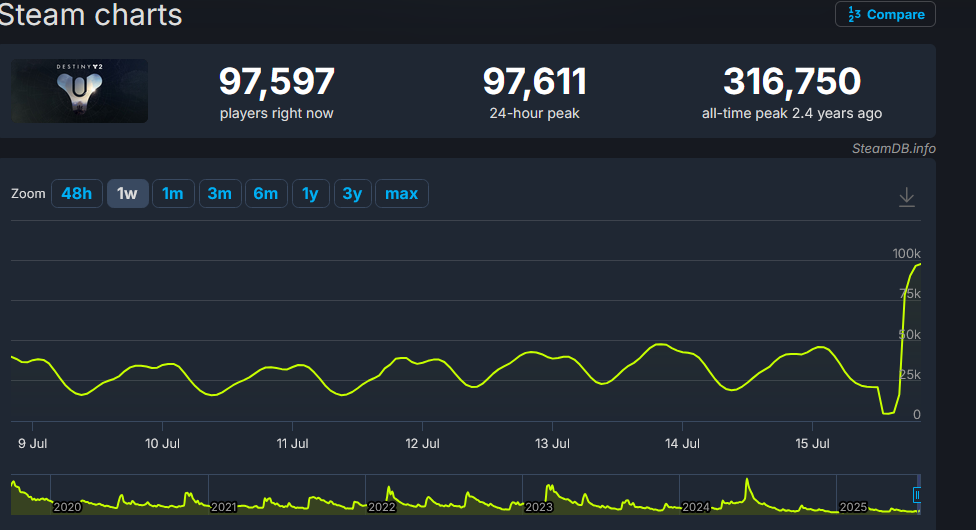The image size is (976, 530).
Task: Click the 2025 label in the navigator
Action: tap(853, 507)
